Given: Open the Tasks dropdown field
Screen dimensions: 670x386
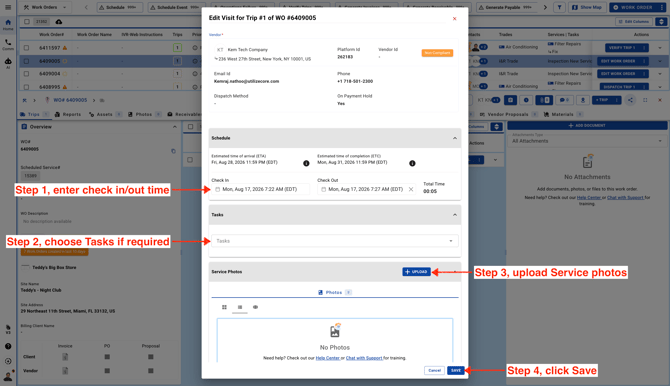Looking at the screenshot, I should [x=335, y=241].
